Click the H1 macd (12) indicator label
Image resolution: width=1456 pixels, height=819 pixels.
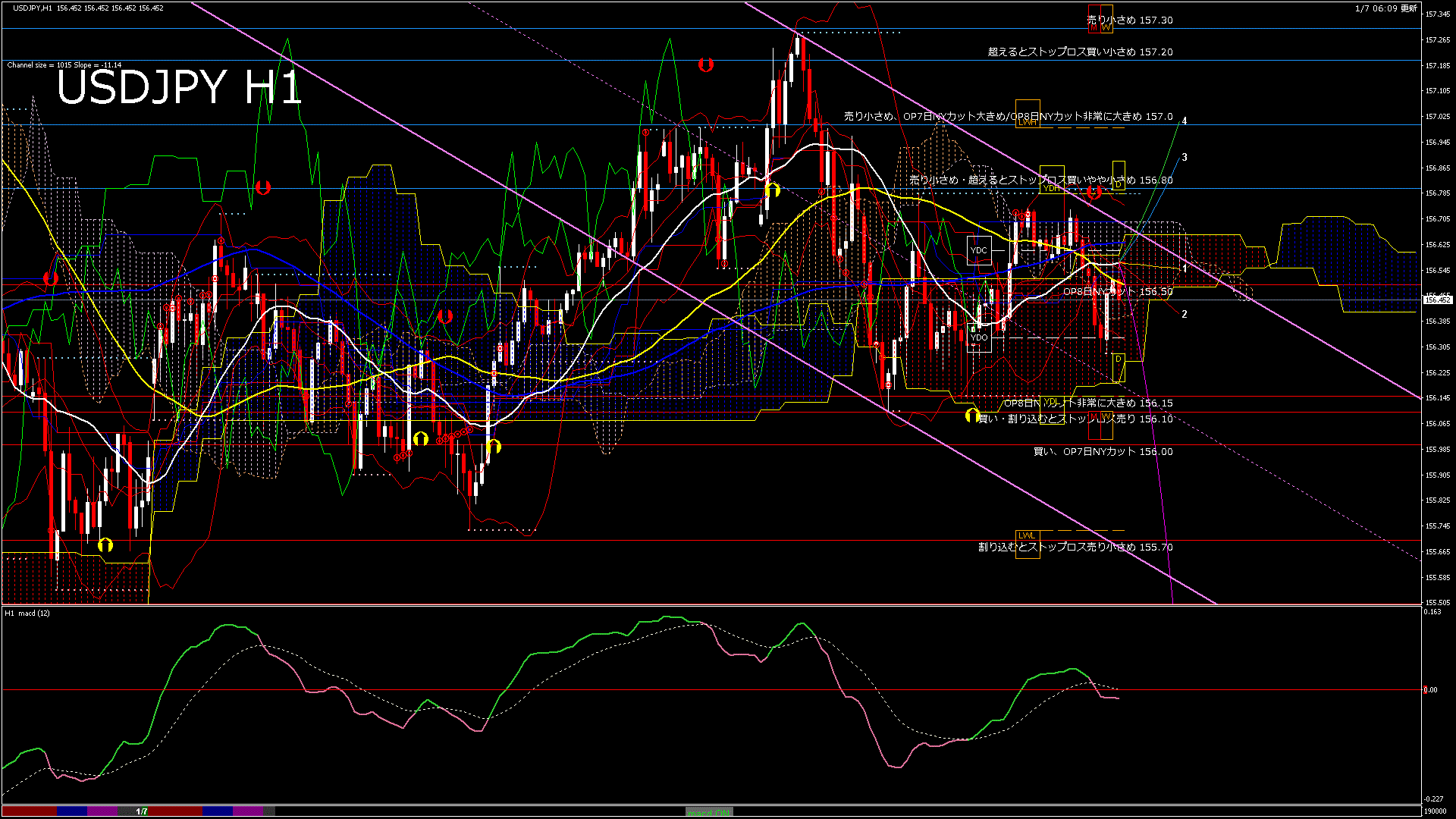[27, 613]
